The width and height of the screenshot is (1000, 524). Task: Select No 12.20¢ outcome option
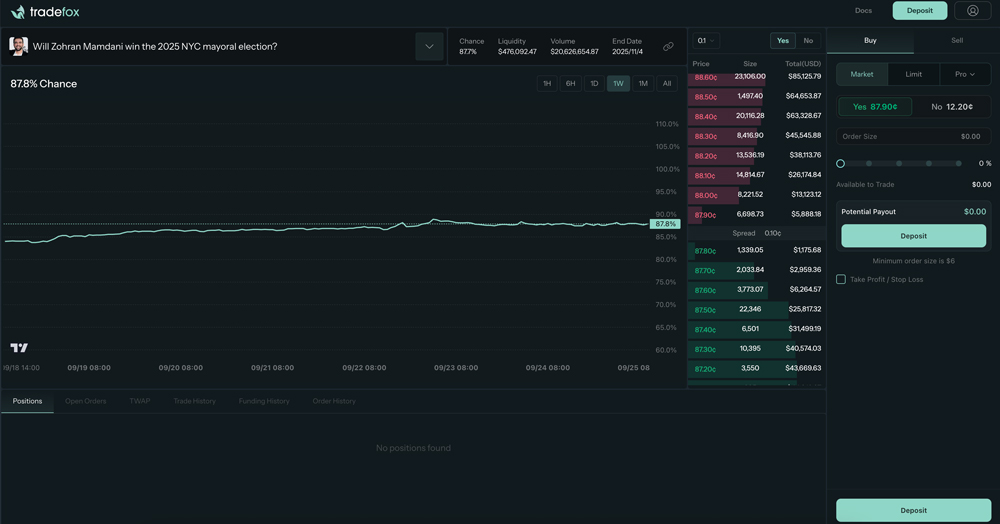(951, 107)
